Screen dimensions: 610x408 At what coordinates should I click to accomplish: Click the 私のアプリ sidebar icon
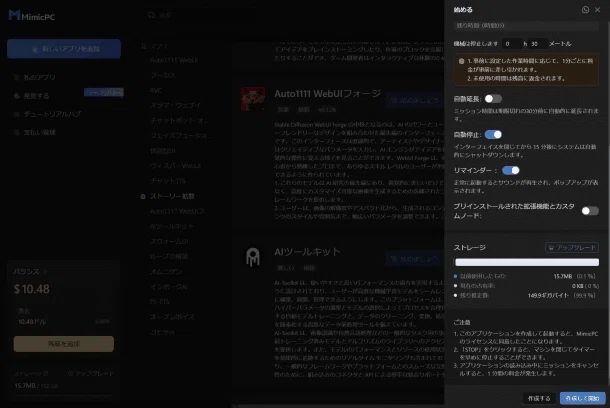(16, 77)
